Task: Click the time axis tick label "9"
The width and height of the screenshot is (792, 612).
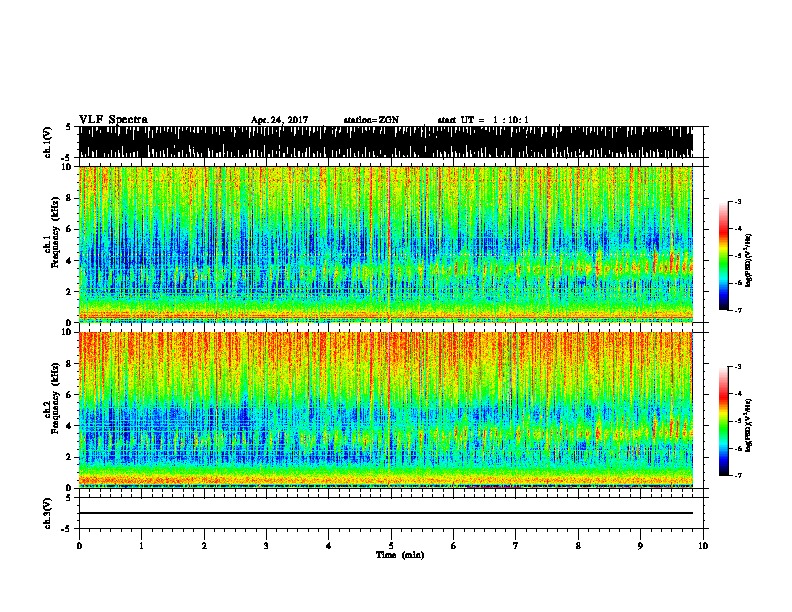Action: tap(640, 546)
